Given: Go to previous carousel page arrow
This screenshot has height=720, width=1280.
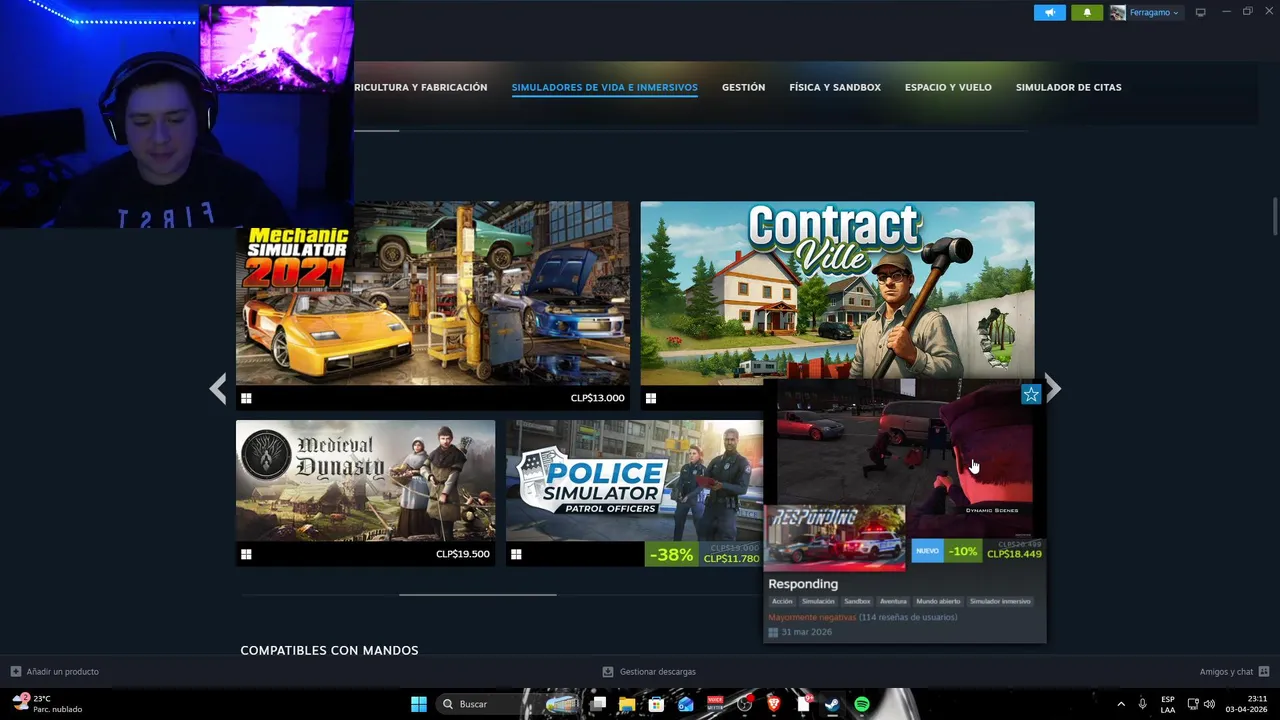Looking at the screenshot, I should [218, 389].
